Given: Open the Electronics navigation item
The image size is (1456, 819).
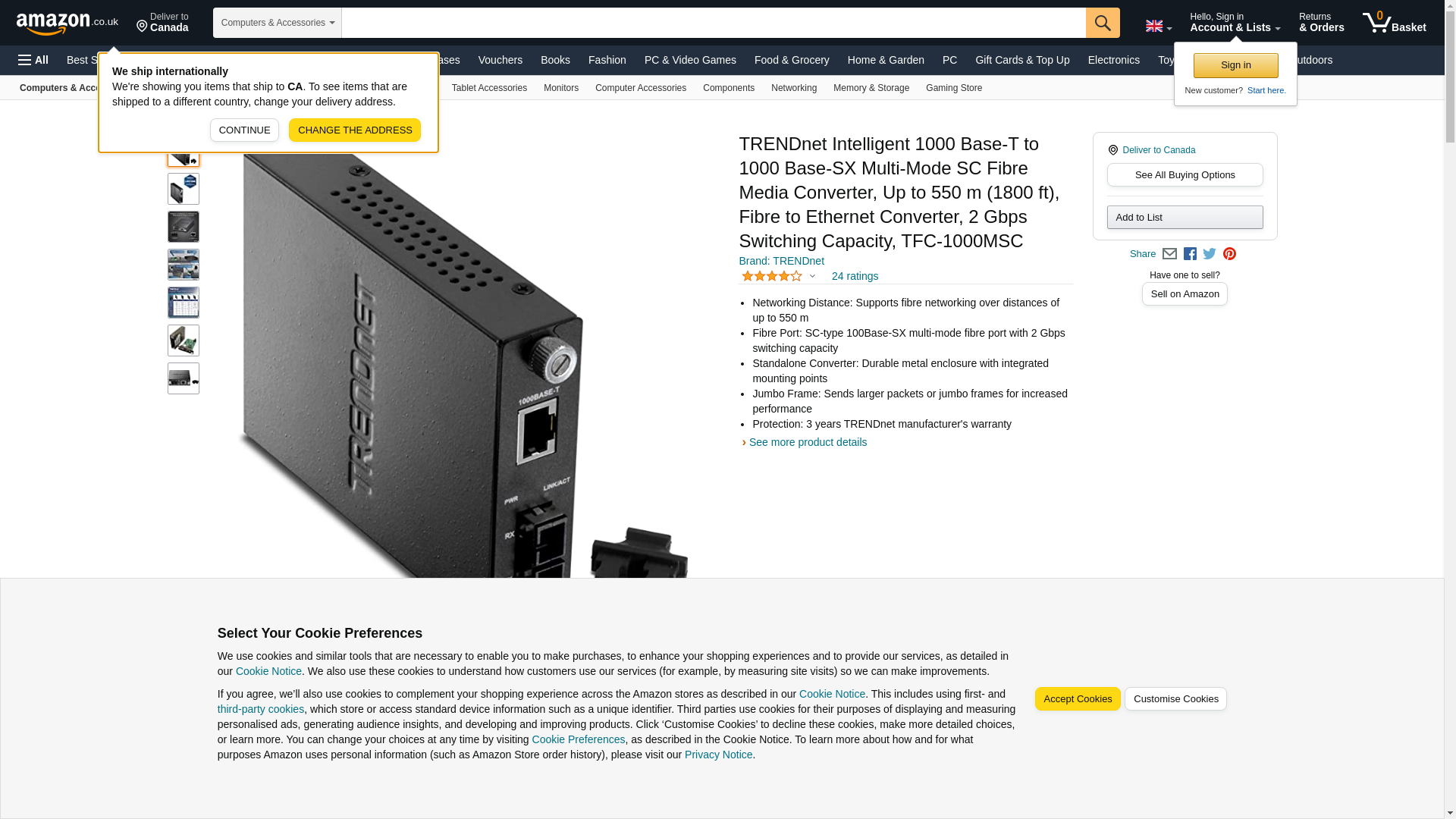Looking at the screenshot, I should click(x=1113, y=60).
